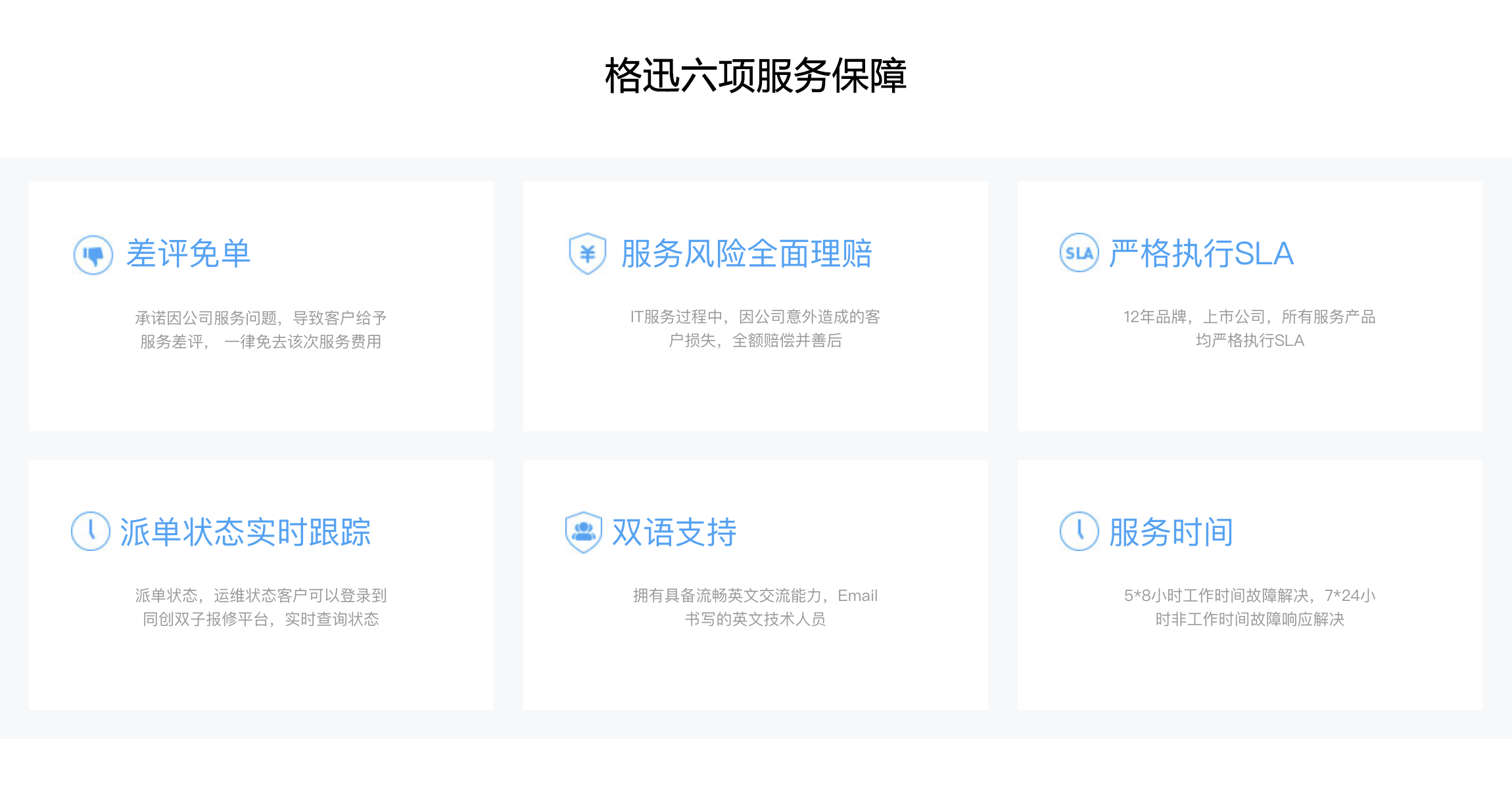Click the clock icon beside 服务时间

pyautogui.click(x=1079, y=531)
